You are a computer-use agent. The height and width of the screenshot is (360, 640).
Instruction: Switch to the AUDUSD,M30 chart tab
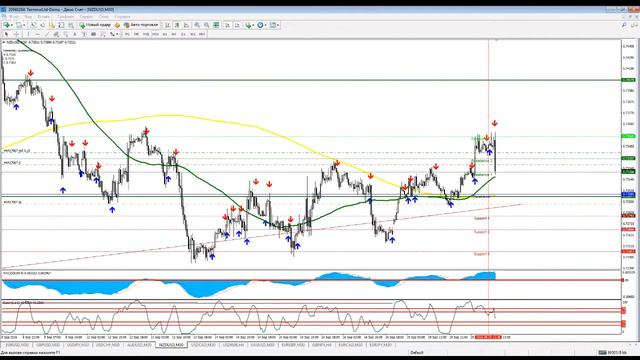(139, 345)
